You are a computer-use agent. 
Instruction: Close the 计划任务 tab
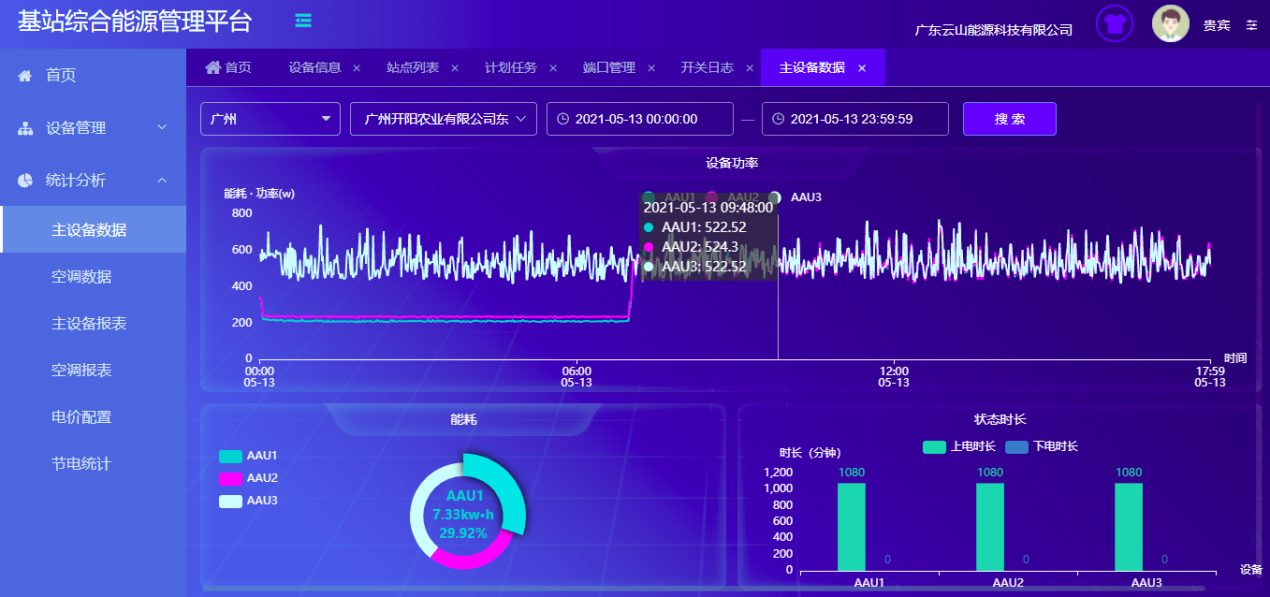pyautogui.click(x=553, y=68)
